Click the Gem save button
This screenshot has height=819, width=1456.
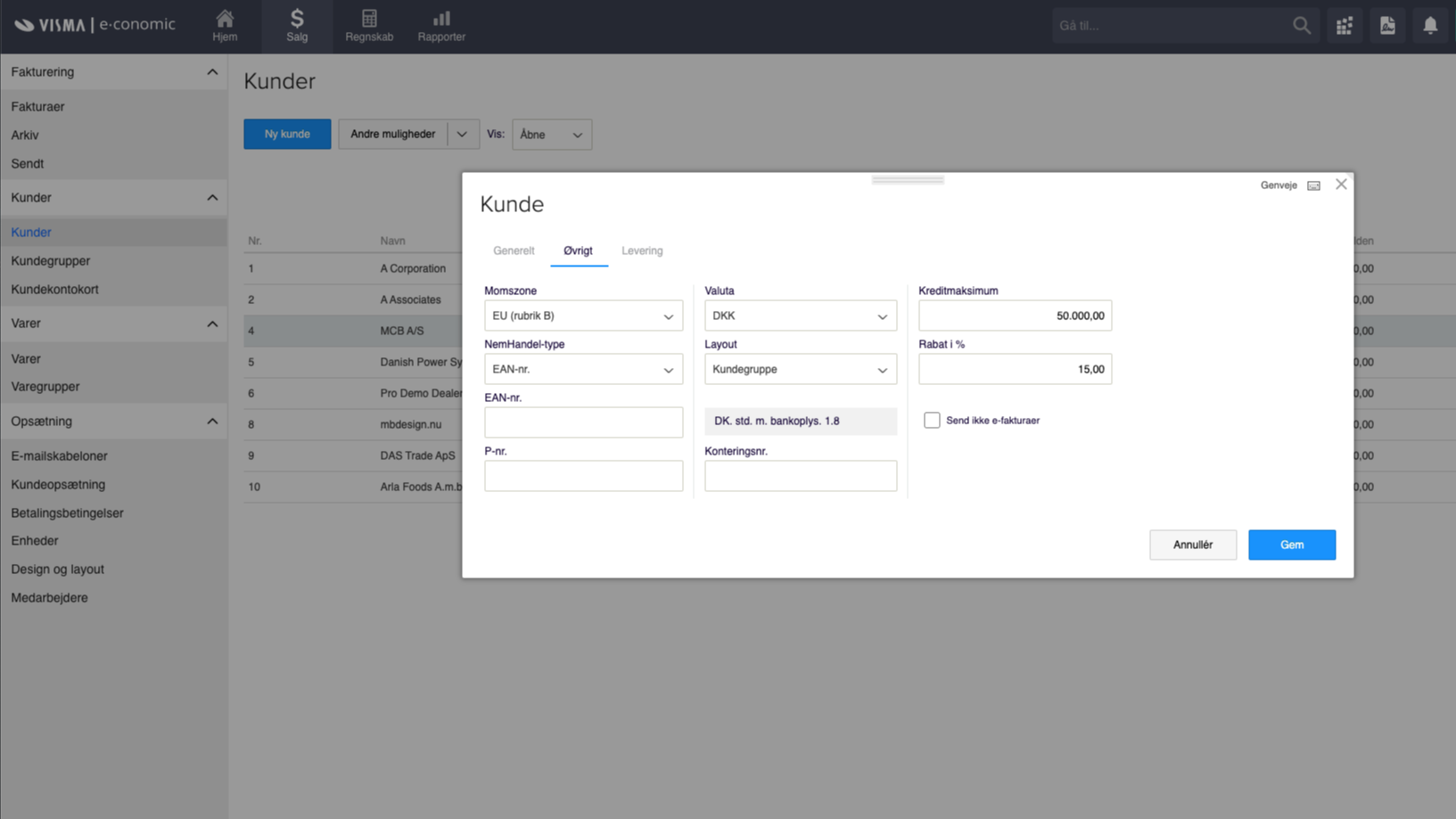pos(1291,545)
